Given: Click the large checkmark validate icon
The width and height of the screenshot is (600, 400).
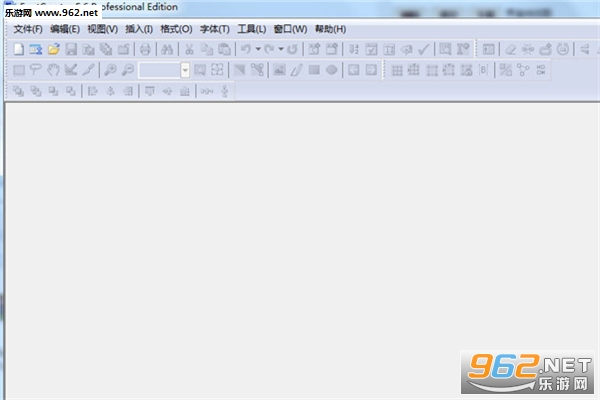Looking at the screenshot, I should click(424, 49).
